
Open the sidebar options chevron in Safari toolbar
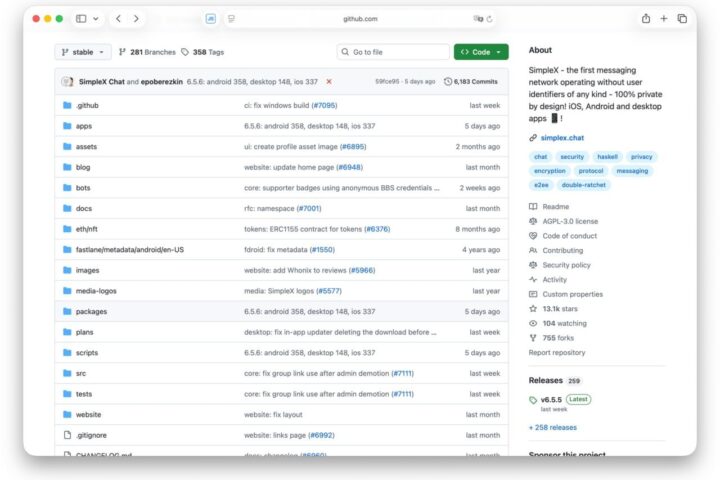(96, 19)
